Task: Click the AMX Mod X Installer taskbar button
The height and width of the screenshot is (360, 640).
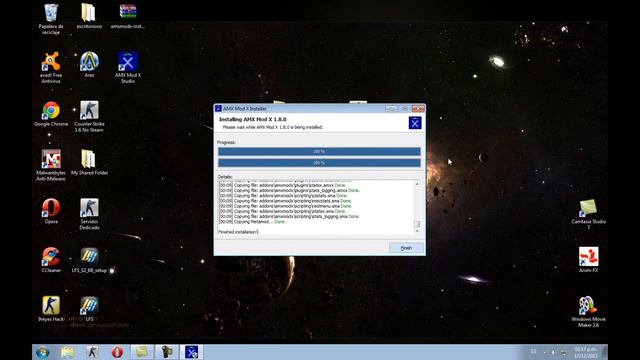Action: pyautogui.click(x=191, y=352)
